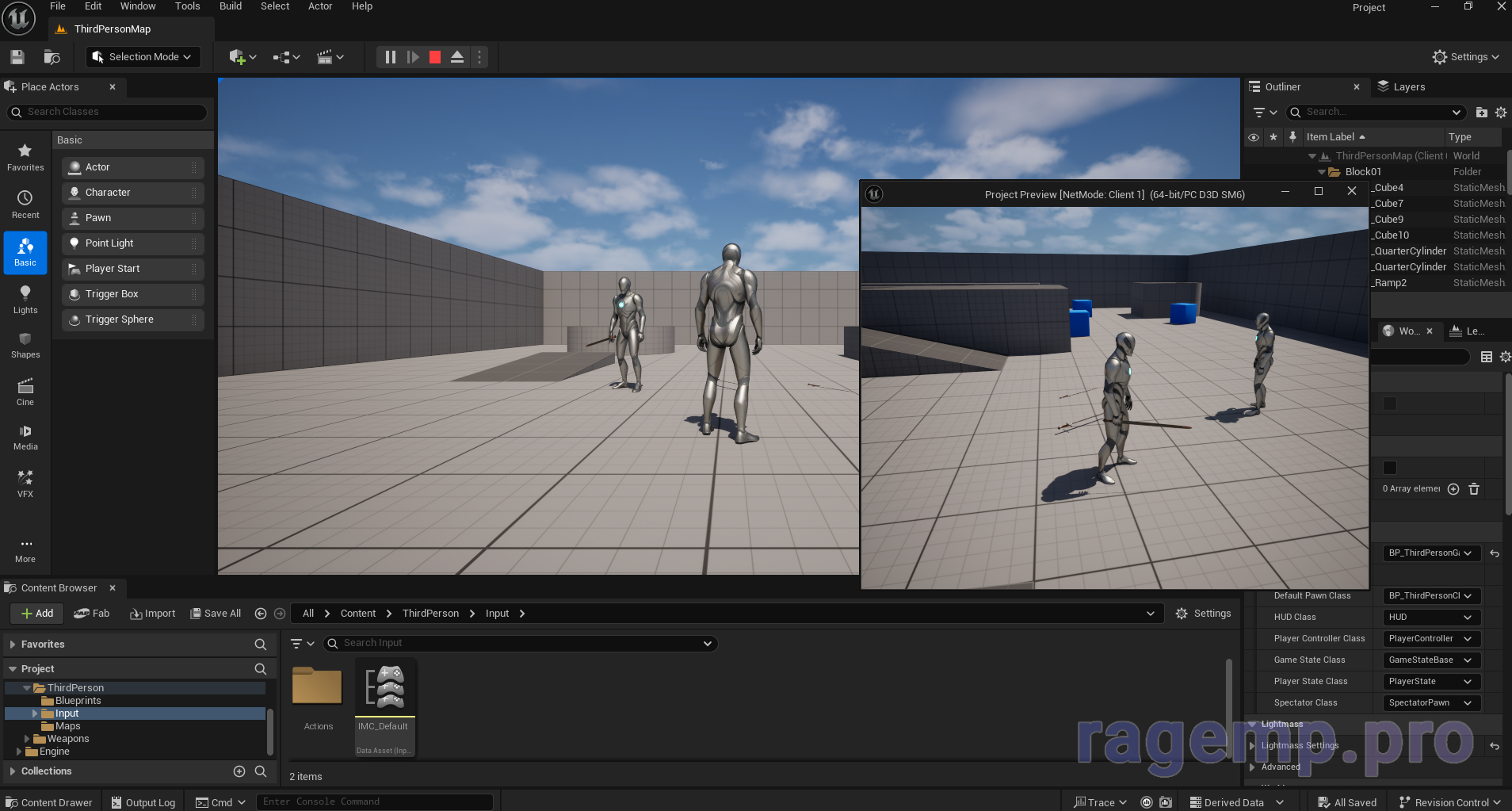Open the Shapes category
Viewport: 1512px width, 811px height.
pyautogui.click(x=25, y=346)
